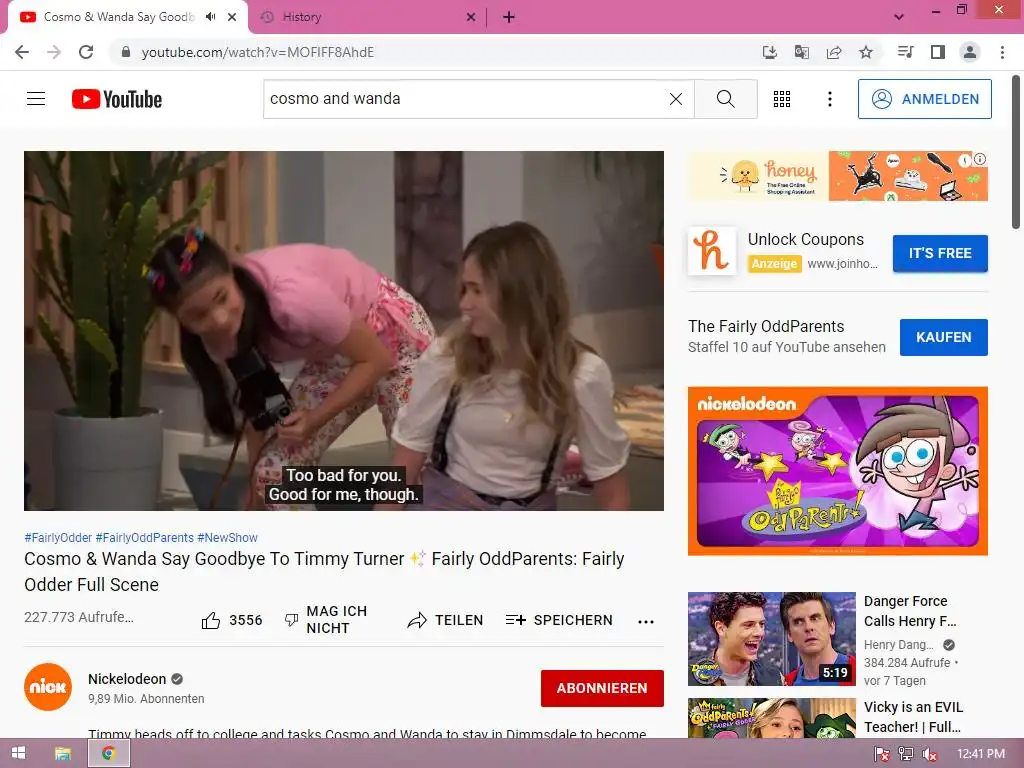Screen dimensions: 1024x768
Task: Expand the tab search chevron
Action: [x=899, y=17]
